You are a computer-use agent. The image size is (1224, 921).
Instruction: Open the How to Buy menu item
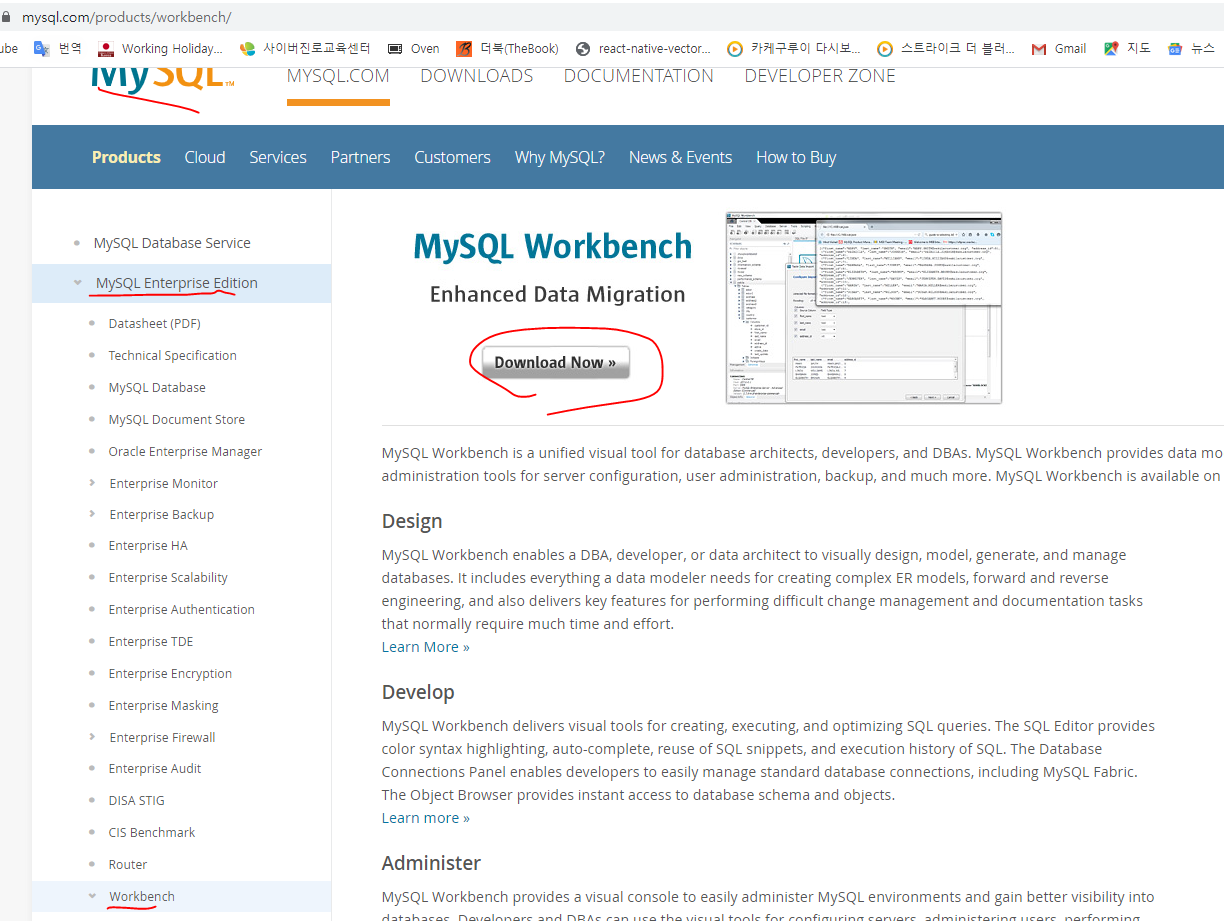point(796,157)
